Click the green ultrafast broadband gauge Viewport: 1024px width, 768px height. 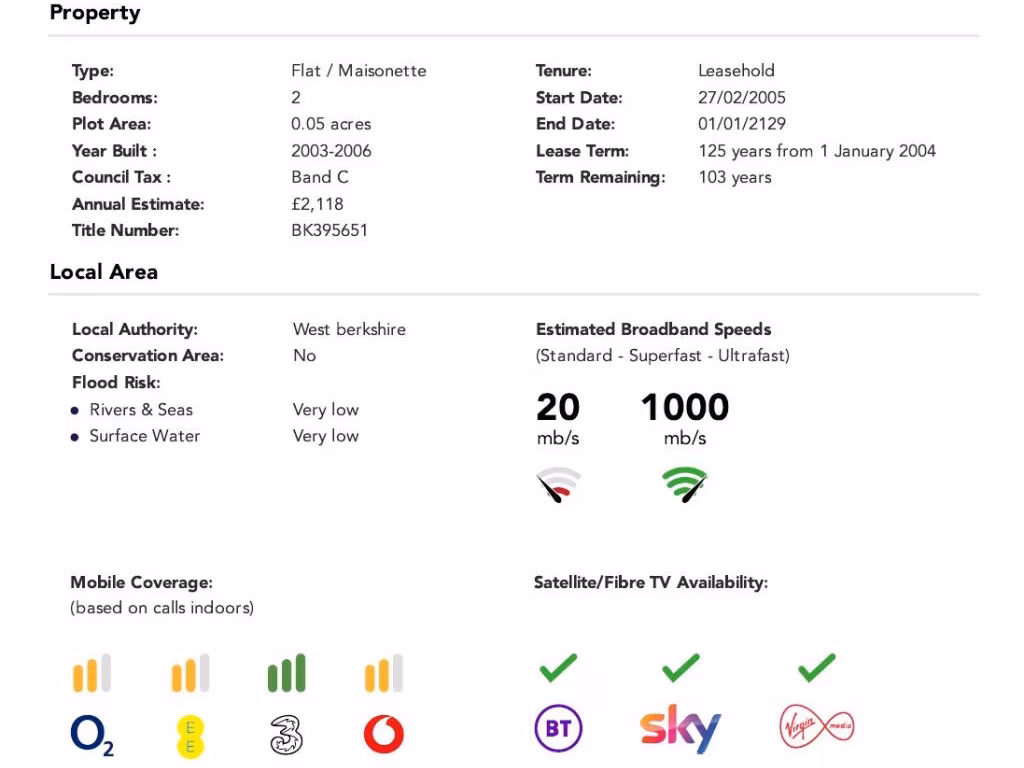[685, 485]
